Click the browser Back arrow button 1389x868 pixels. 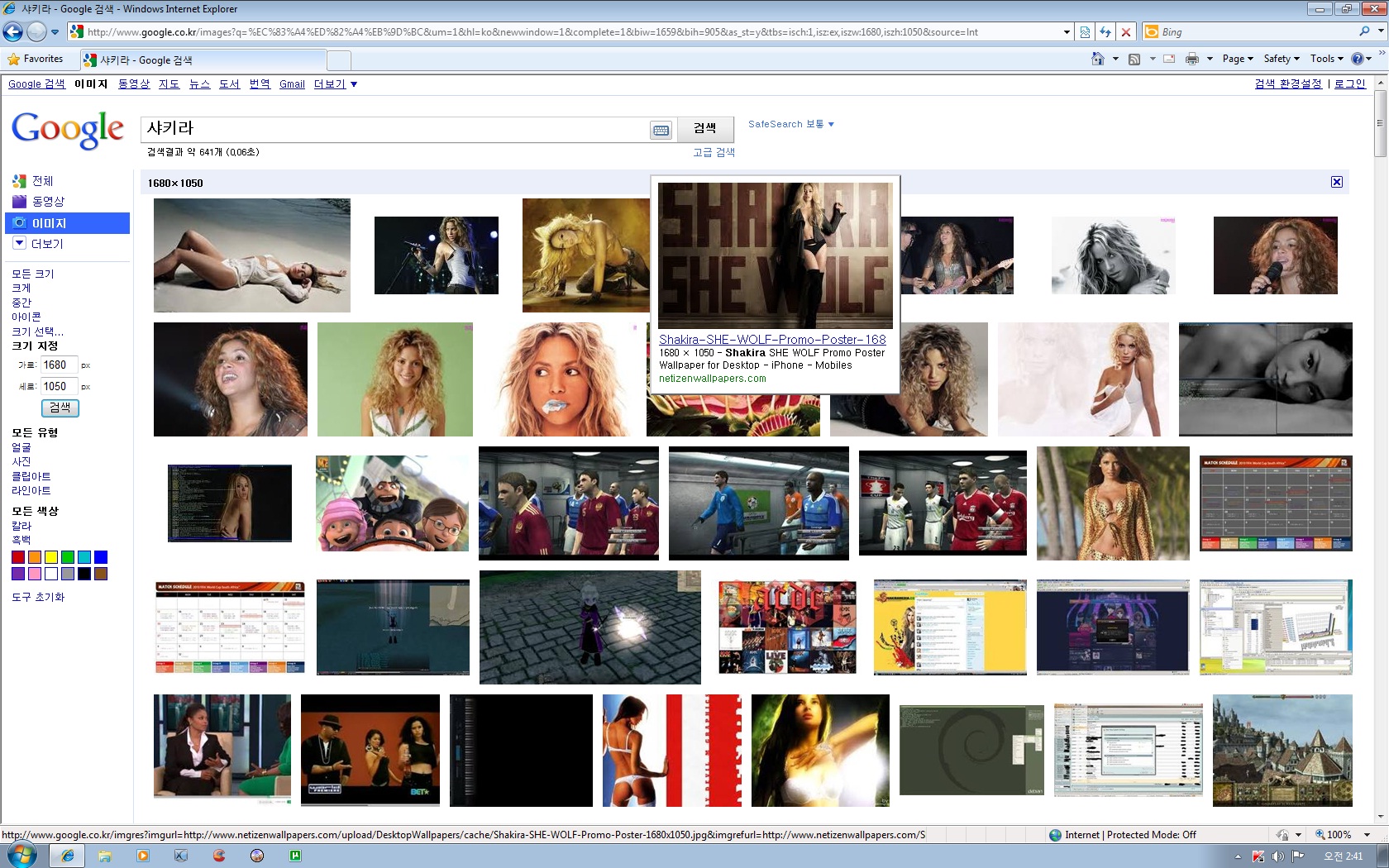12,32
